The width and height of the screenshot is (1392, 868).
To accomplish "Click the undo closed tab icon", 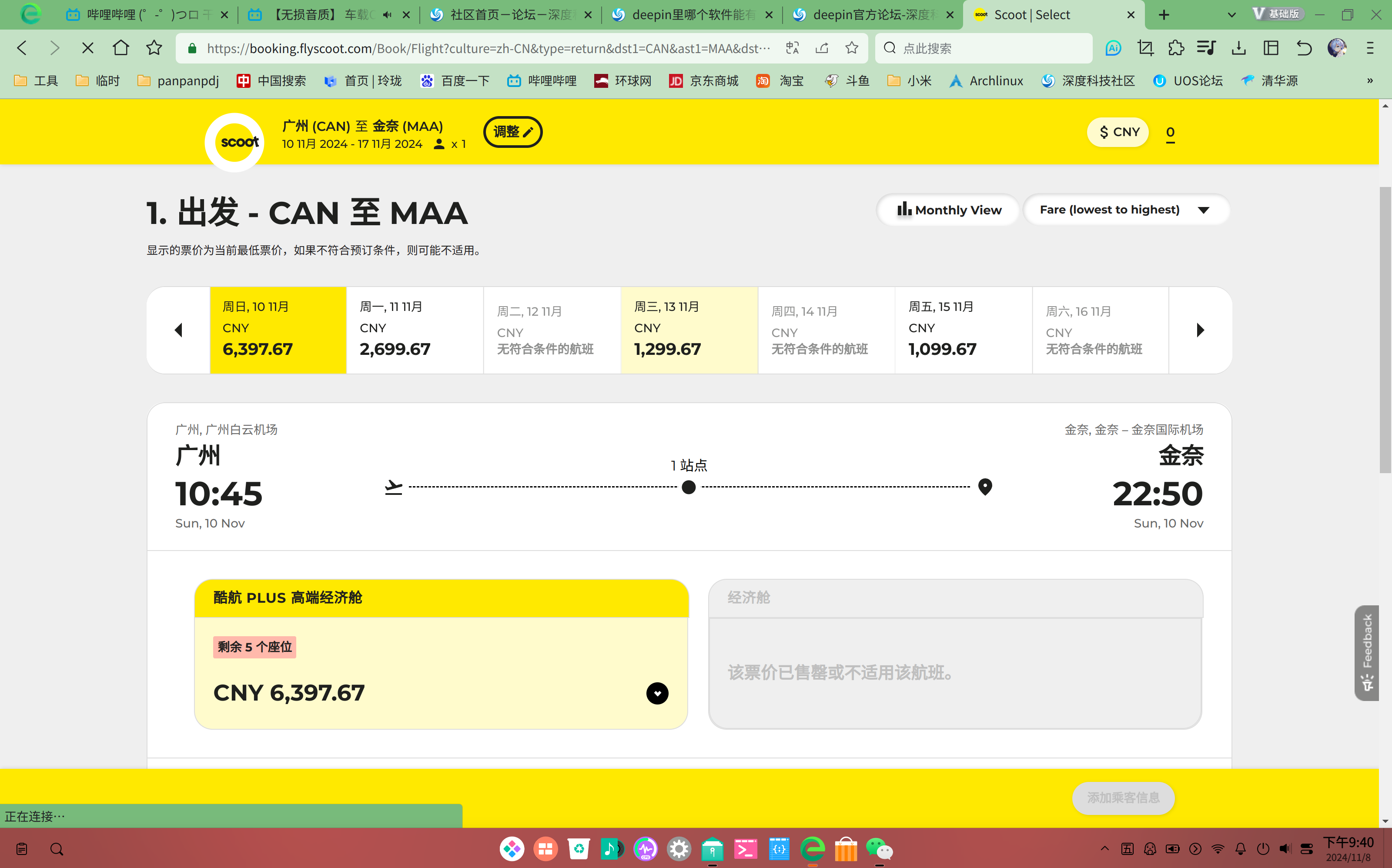I will (x=1304, y=48).
